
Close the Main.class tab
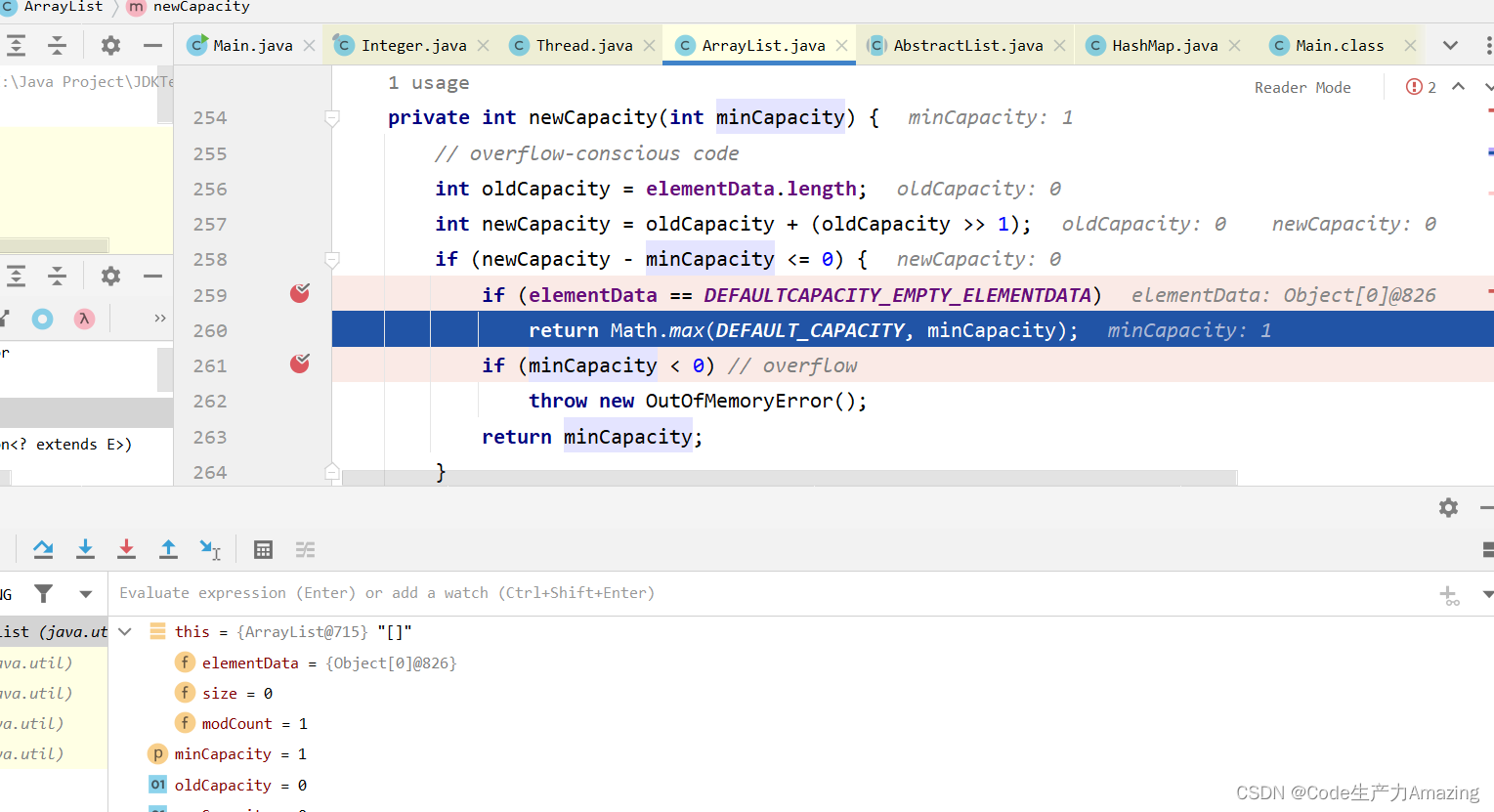(1410, 46)
